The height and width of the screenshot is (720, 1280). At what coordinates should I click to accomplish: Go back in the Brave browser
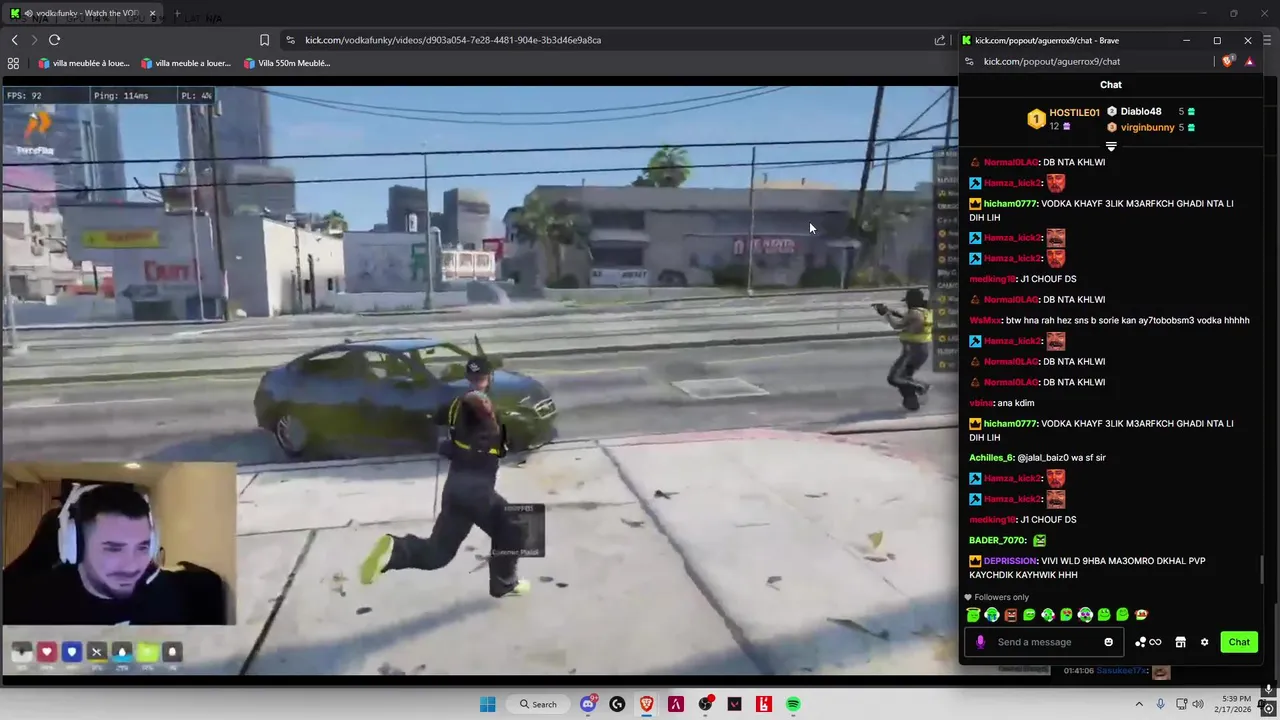coord(14,40)
